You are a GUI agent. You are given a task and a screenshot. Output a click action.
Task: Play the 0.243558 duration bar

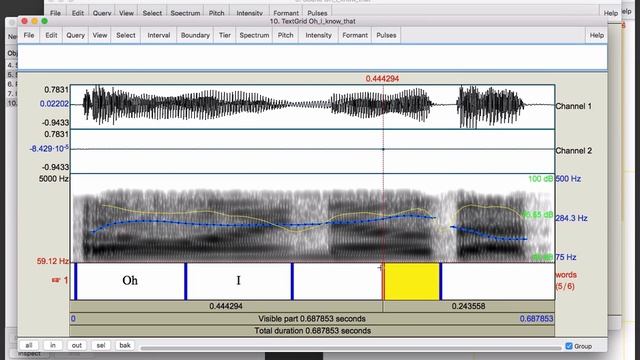[x=469, y=306]
